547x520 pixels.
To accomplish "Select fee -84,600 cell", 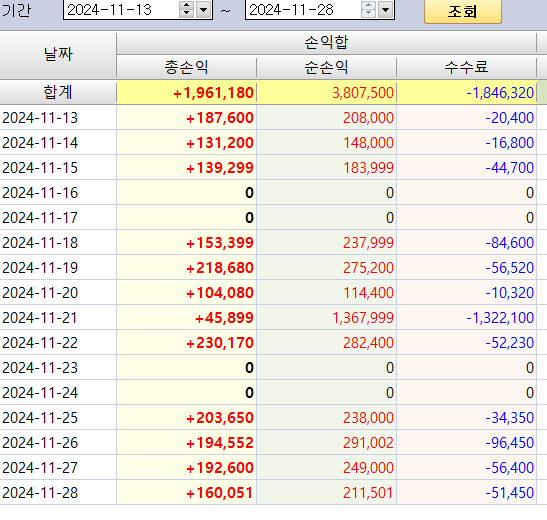I will click(466, 243).
